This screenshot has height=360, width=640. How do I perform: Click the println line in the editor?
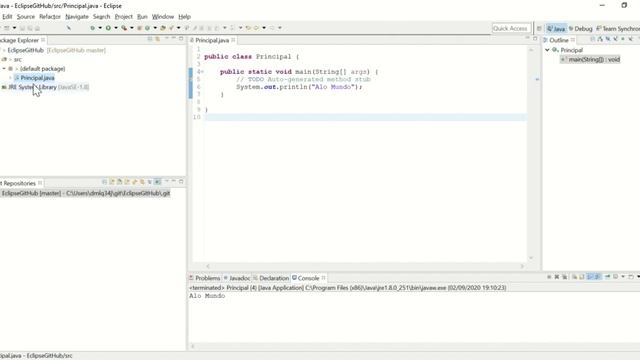pyautogui.click(x=299, y=87)
